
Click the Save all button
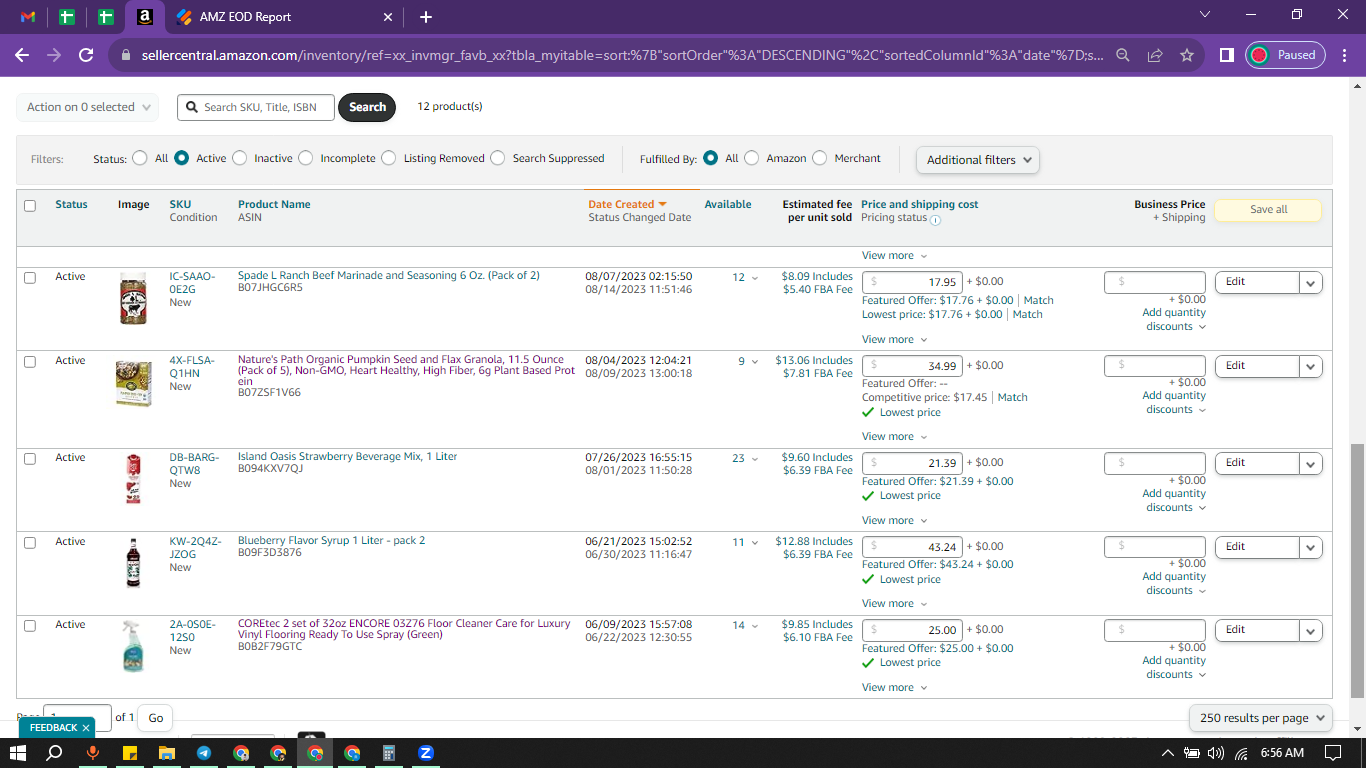(1268, 210)
